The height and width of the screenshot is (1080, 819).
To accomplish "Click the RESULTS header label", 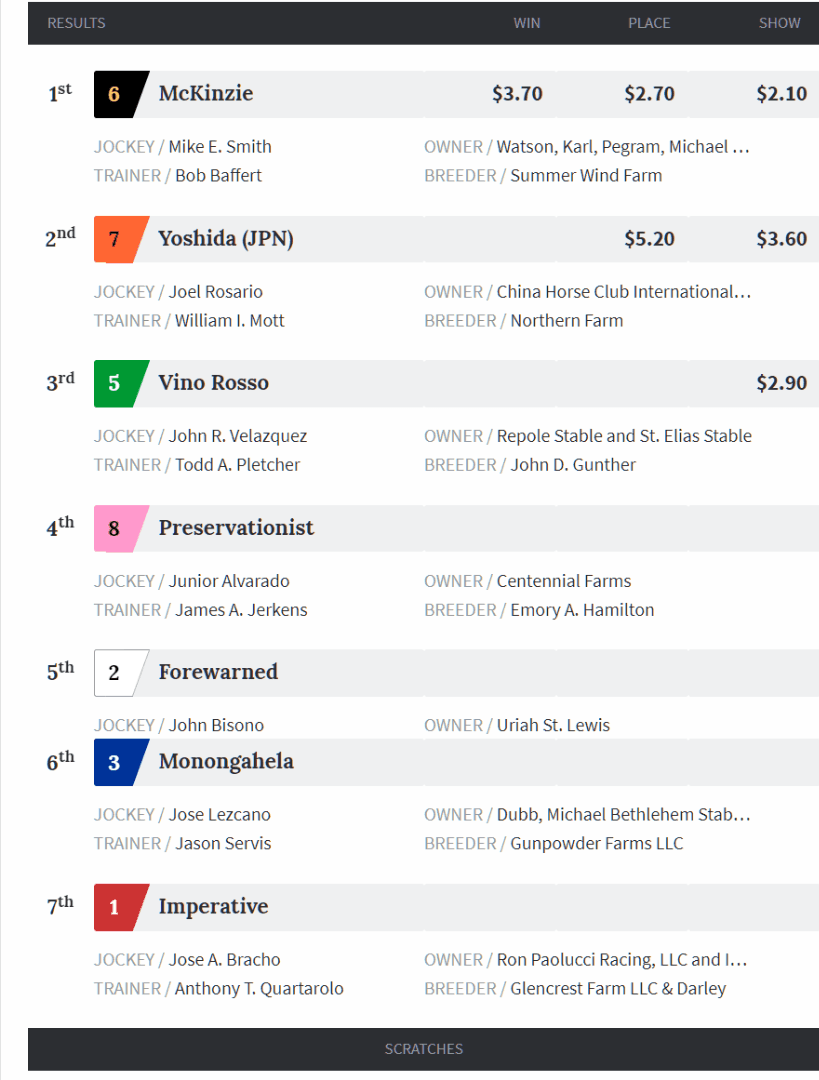I will coord(76,23).
